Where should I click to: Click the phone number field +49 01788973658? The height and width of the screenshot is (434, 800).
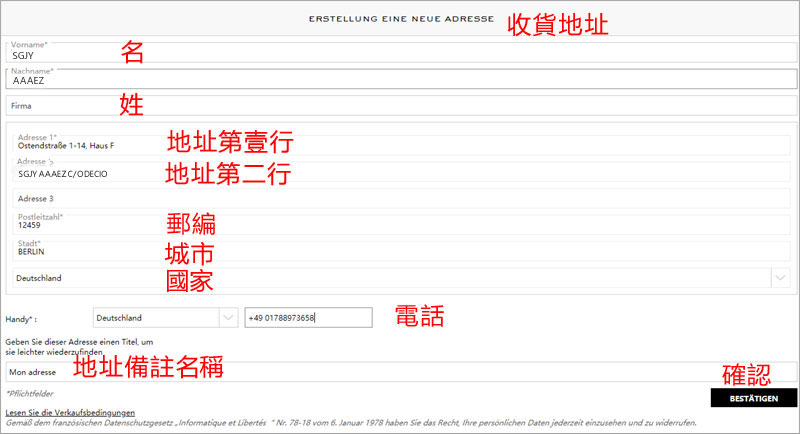(308, 318)
